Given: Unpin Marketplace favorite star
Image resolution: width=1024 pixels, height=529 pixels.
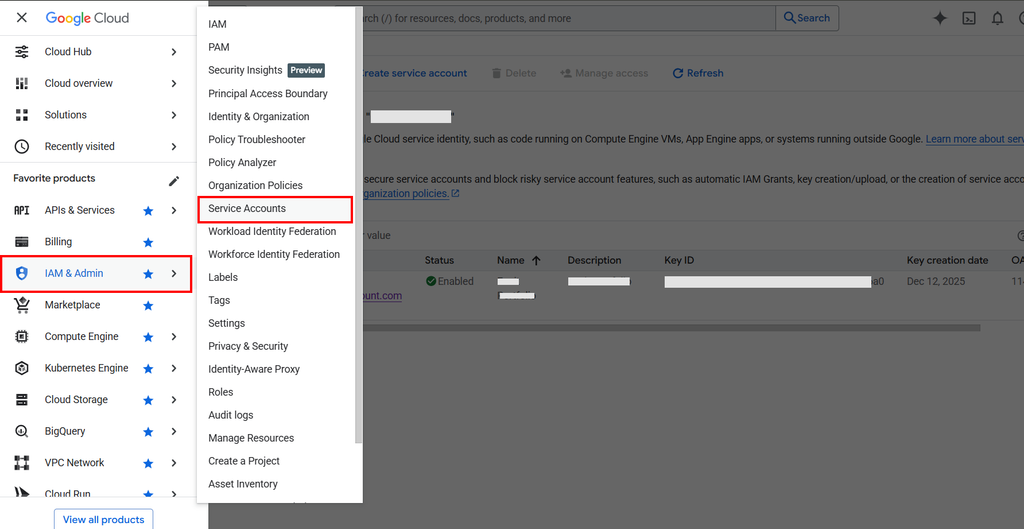Looking at the screenshot, I should [148, 305].
